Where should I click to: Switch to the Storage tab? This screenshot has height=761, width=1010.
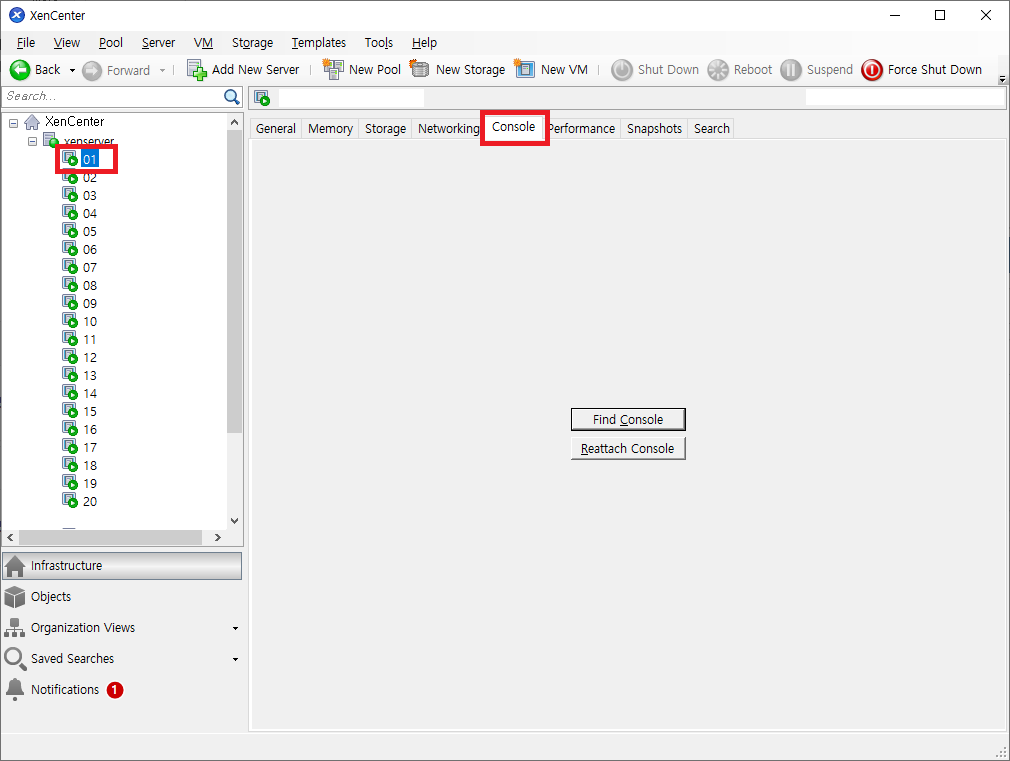[x=385, y=128]
